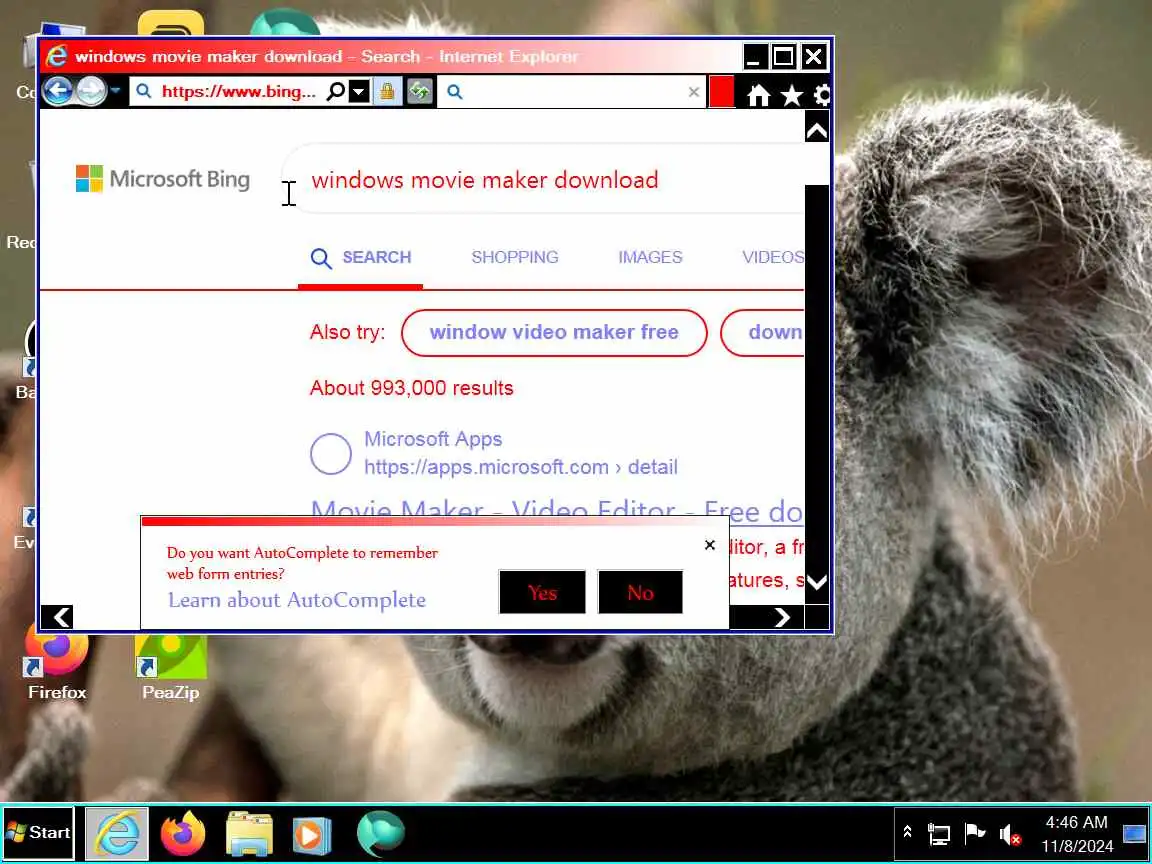Click Internet Explorer taskbar icon
Viewport: 1152px width, 864px height.
point(118,834)
